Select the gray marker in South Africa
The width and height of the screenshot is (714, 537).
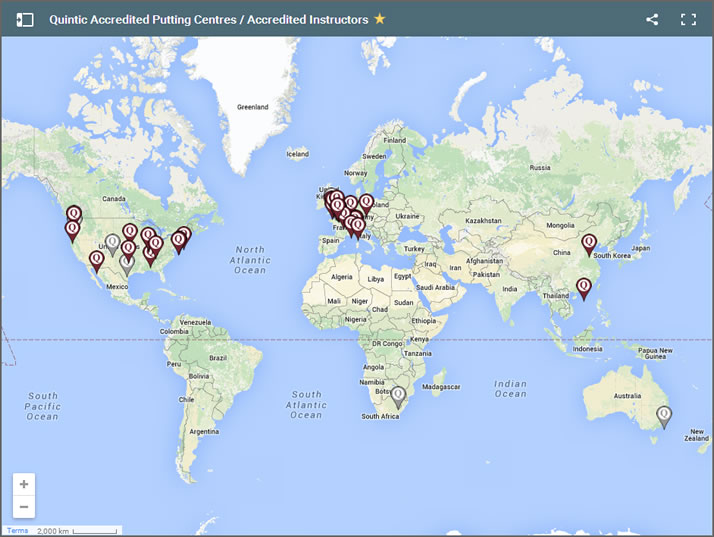(x=398, y=396)
